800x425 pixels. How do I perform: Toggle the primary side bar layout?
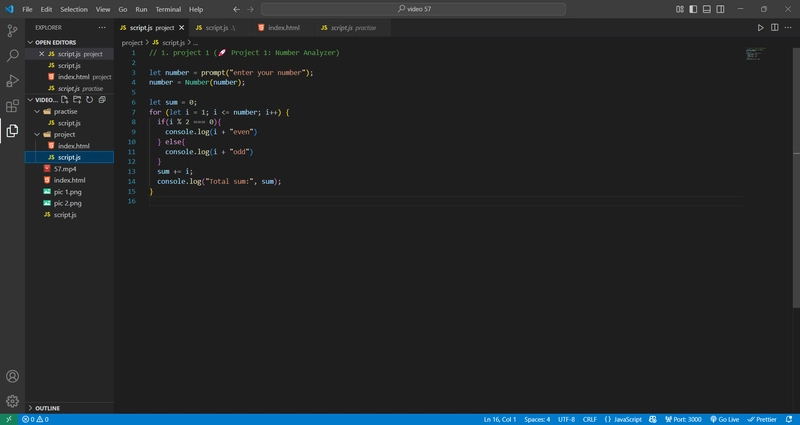click(693, 9)
